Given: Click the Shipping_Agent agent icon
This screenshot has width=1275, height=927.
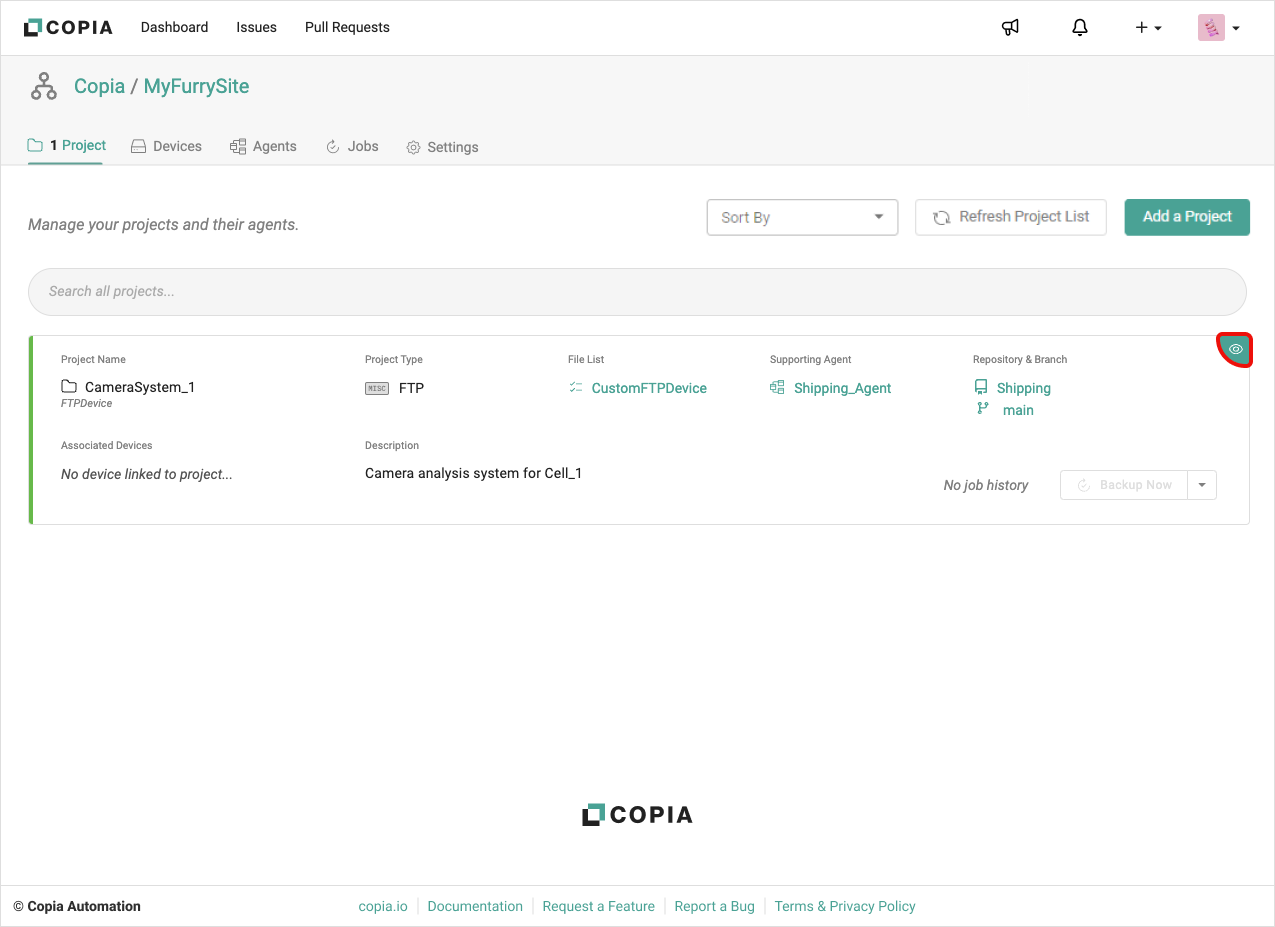Looking at the screenshot, I should [x=777, y=387].
